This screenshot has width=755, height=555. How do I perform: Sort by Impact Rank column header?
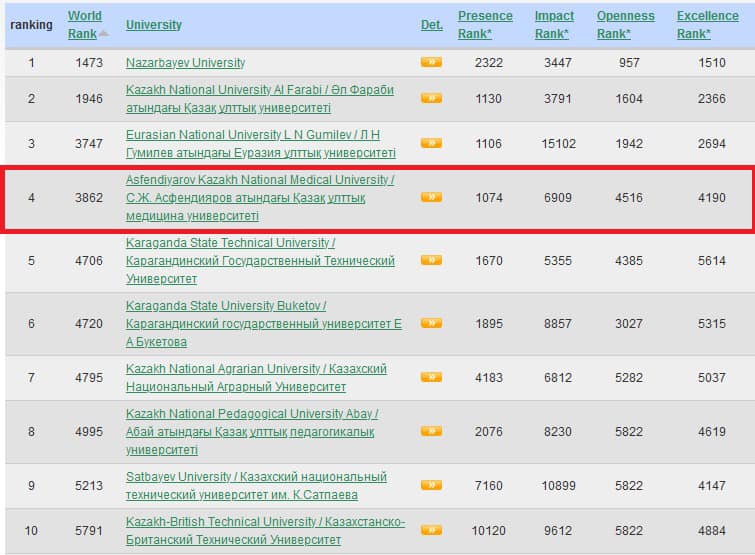(x=554, y=24)
